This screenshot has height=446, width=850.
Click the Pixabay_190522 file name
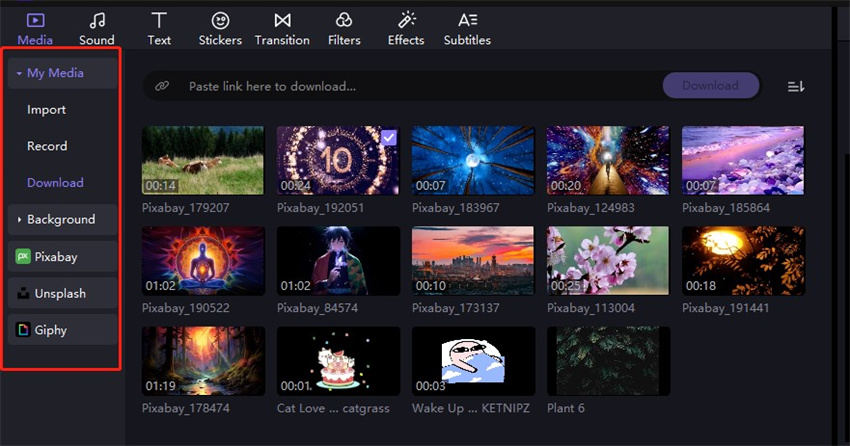[185, 308]
